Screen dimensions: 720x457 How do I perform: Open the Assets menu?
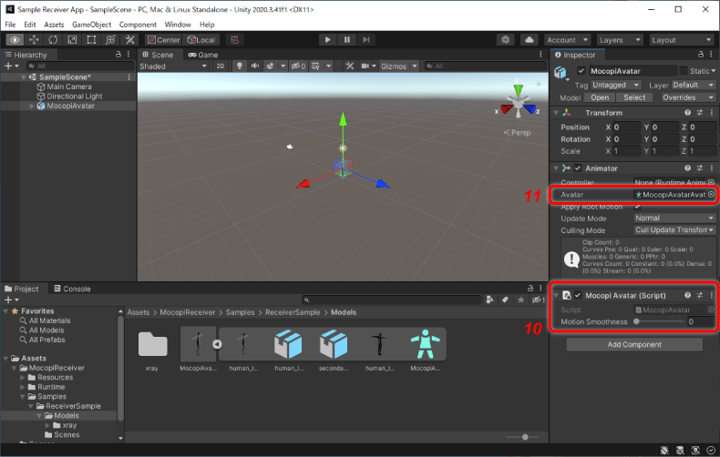pyautogui.click(x=54, y=24)
